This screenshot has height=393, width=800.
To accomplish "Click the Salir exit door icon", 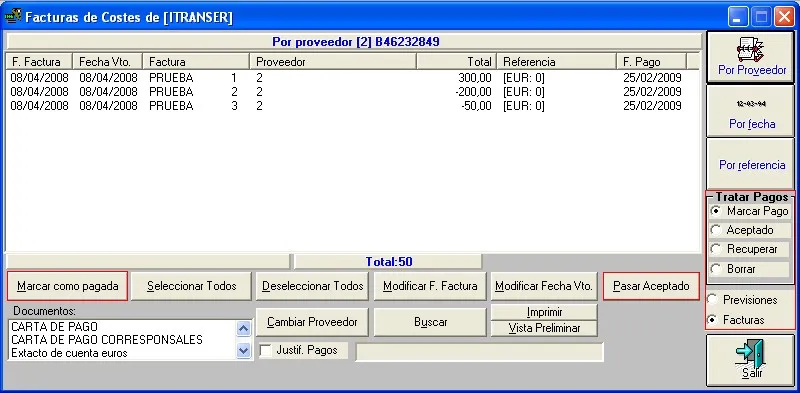I will [x=750, y=360].
